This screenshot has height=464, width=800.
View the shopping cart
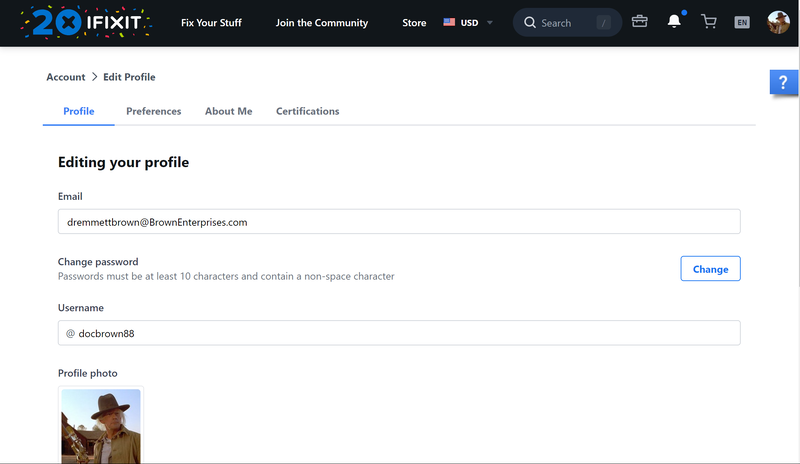click(709, 22)
